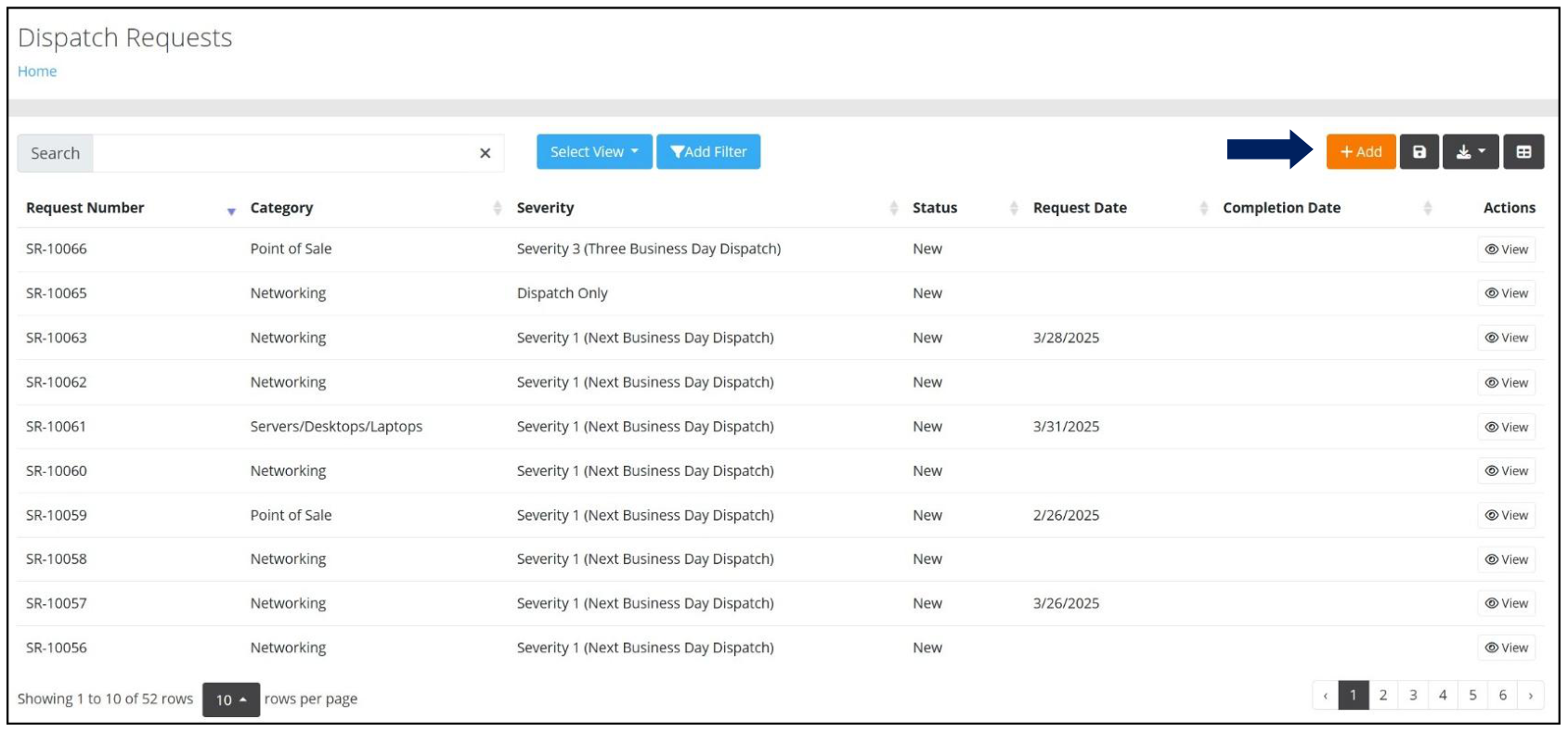Click the Dispatch Only severity cell
1568x732 pixels.
pos(563,293)
